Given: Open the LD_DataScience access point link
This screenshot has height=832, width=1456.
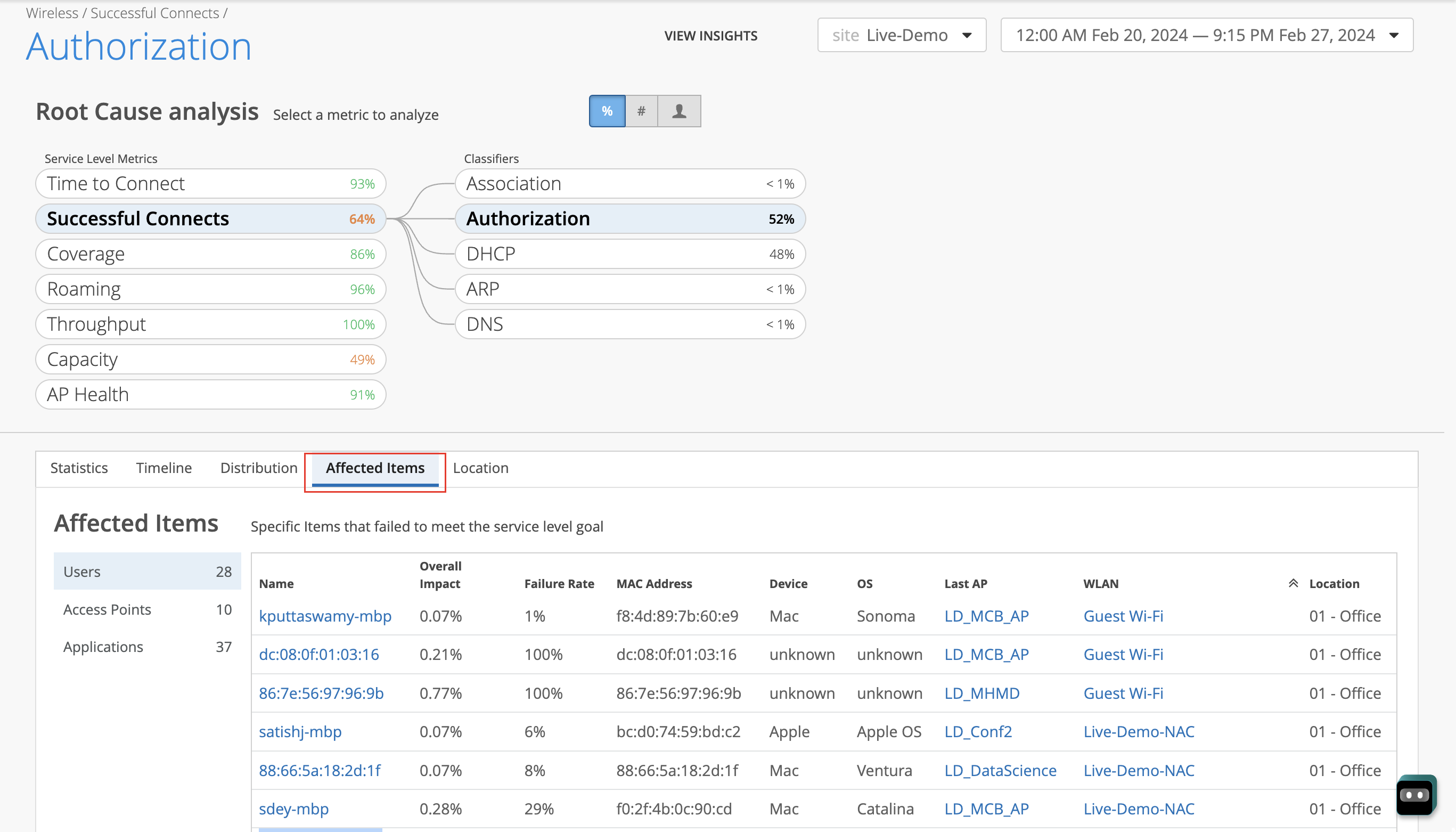Looking at the screenshot, I should click(x=1000, y=770).
